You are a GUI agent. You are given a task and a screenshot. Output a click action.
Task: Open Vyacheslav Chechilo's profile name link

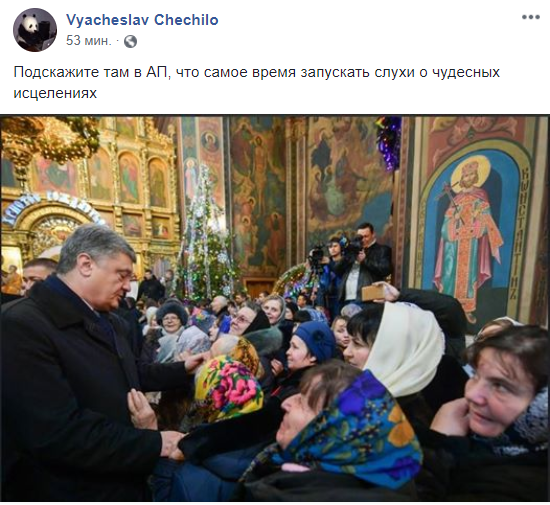[142, 20]
